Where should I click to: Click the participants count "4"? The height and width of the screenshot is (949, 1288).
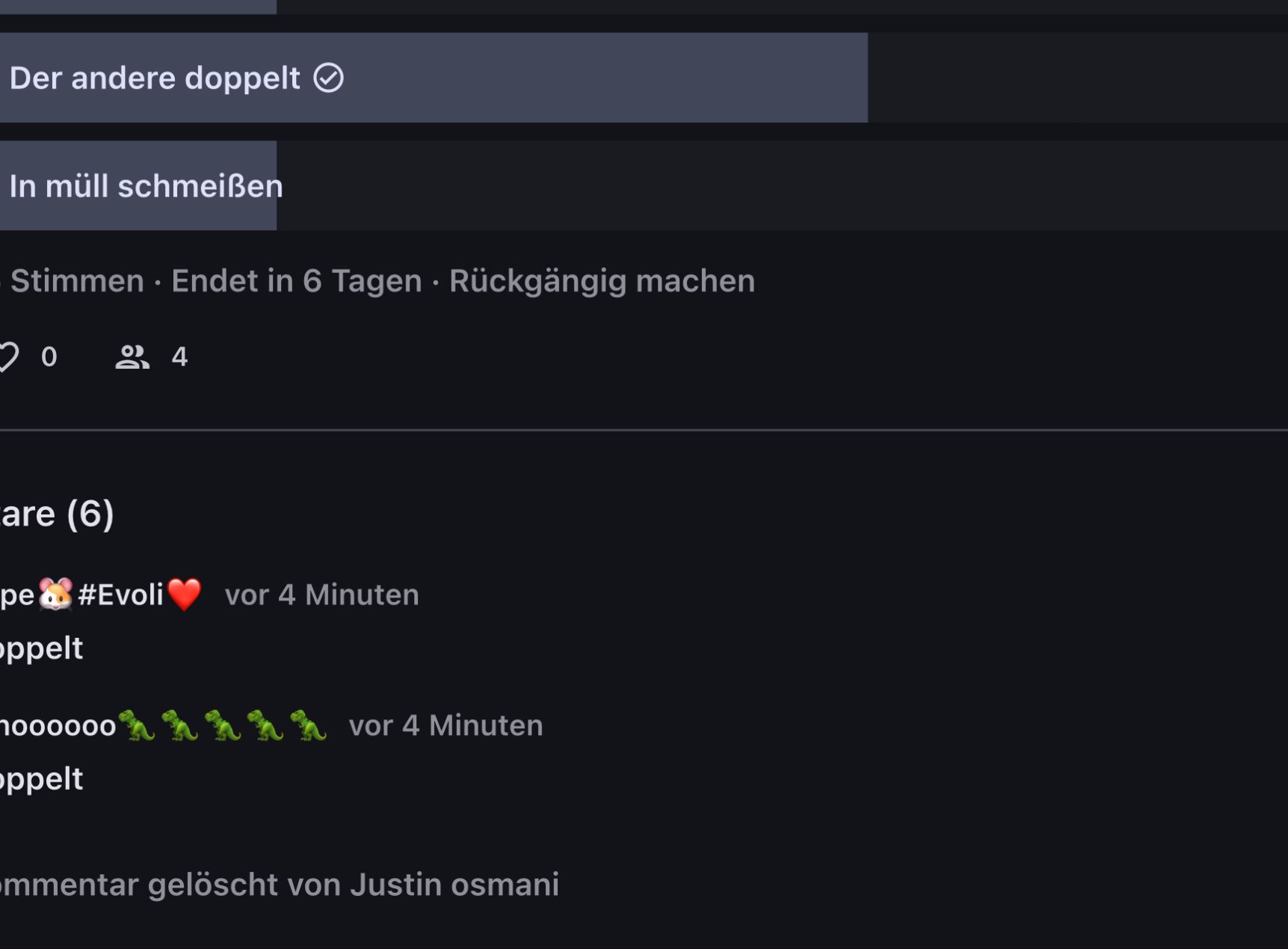[179, 357]
